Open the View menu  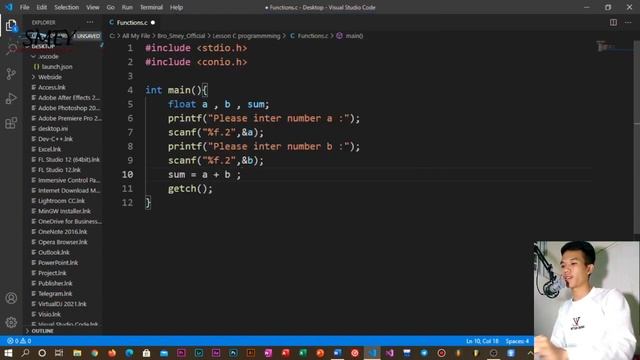click(93, 7)
